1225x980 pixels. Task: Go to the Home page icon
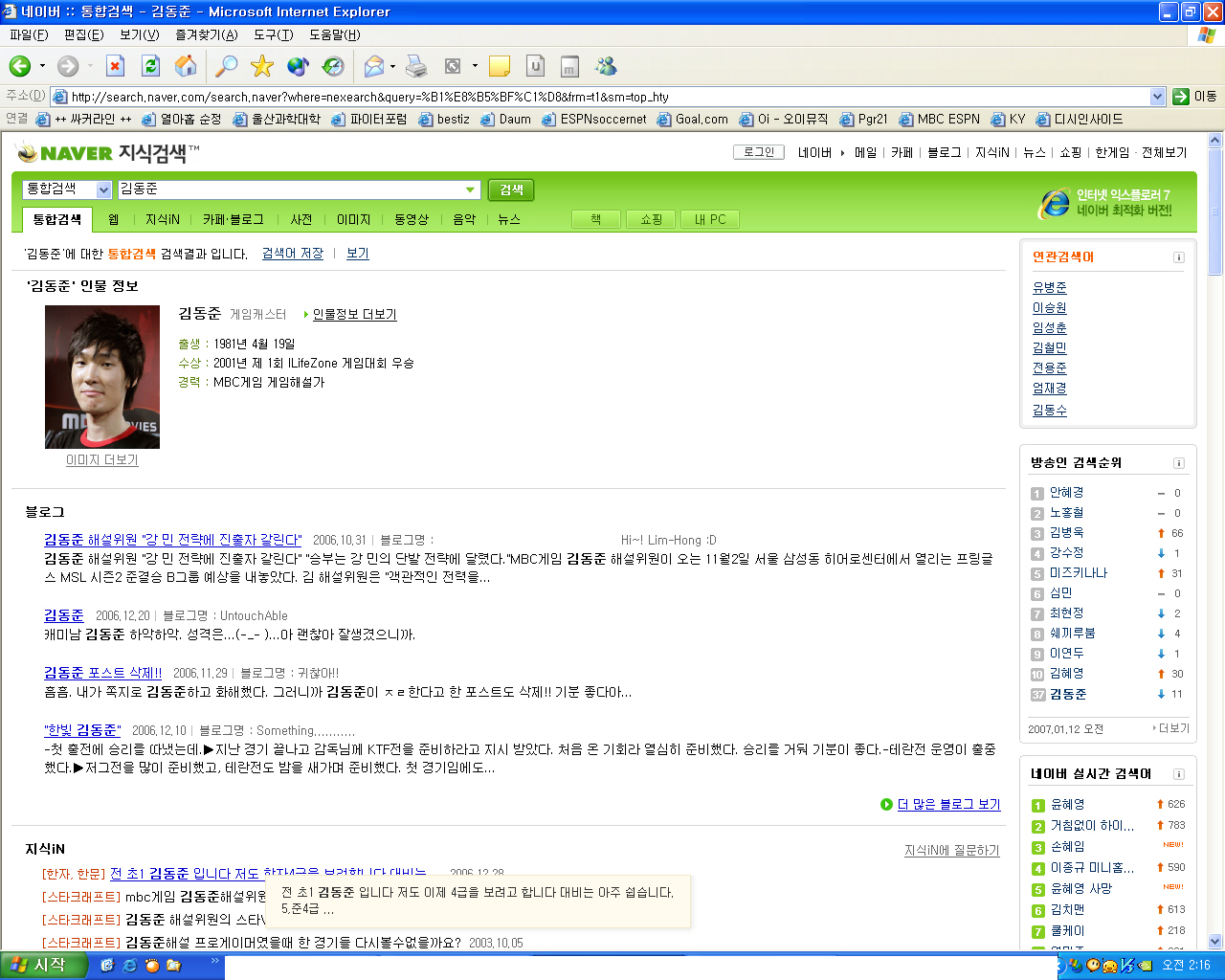[186, 66]
